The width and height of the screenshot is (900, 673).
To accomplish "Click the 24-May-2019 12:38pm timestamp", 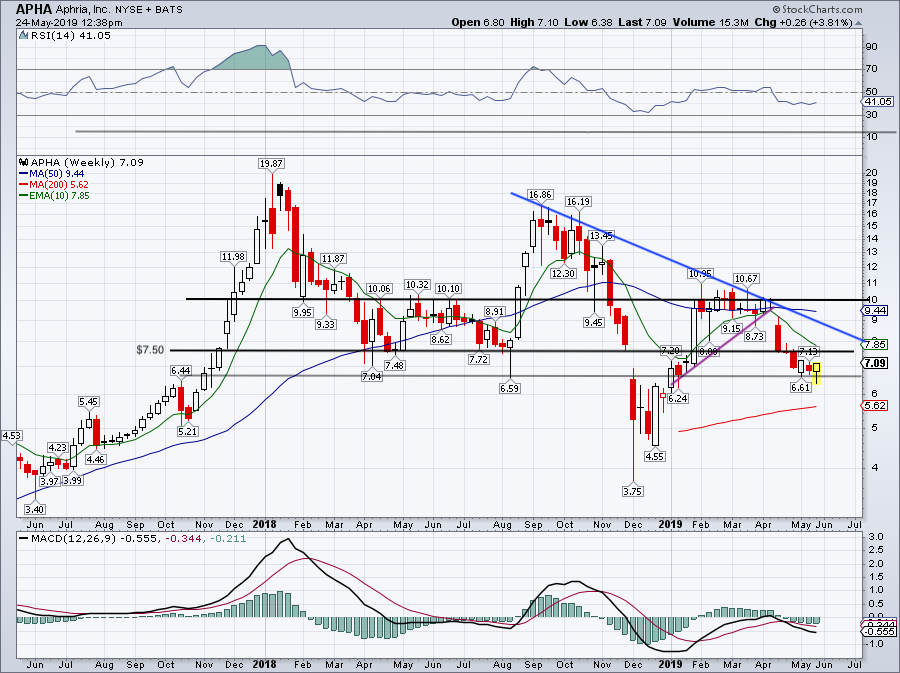I will coord(69,23).
